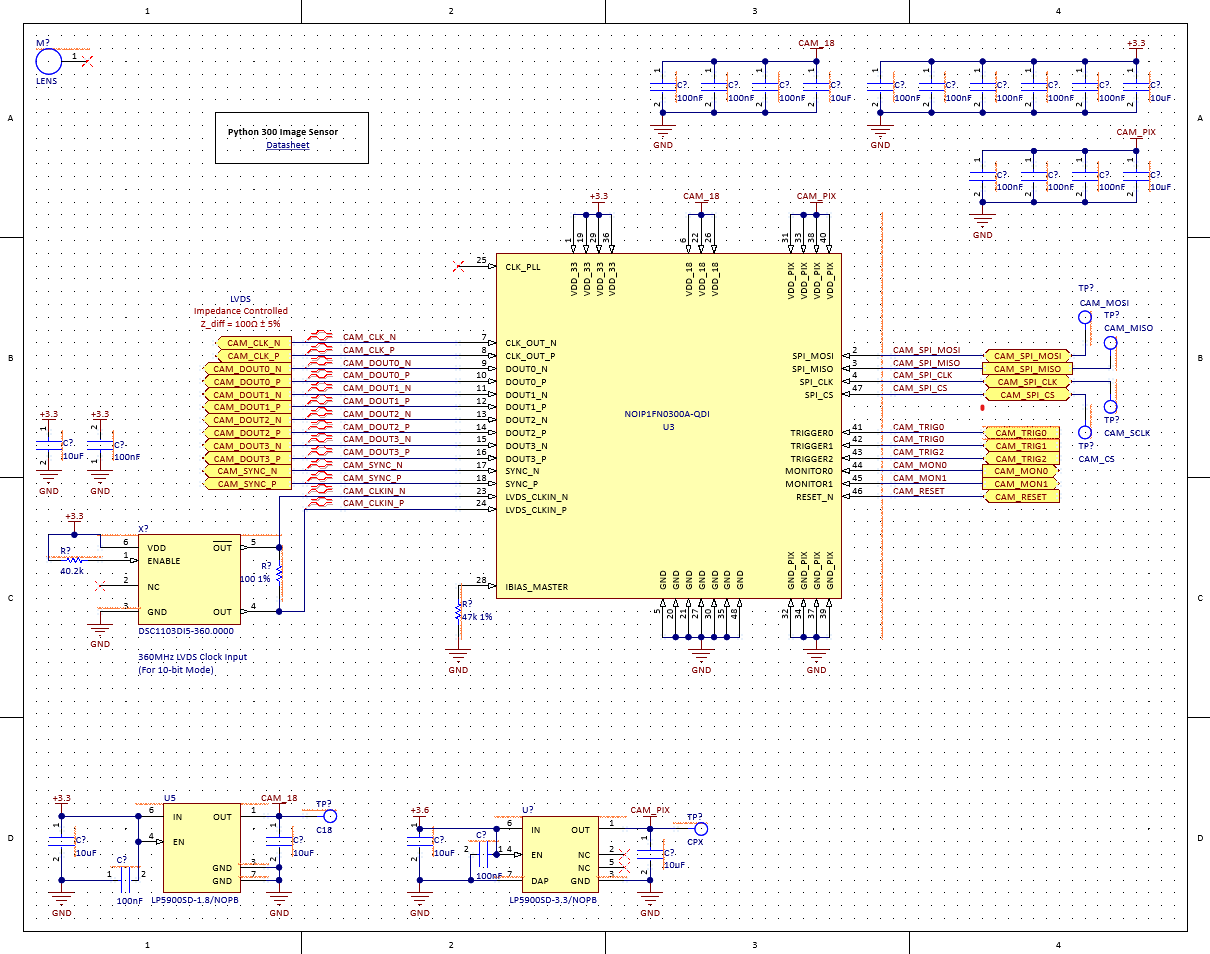Viewport: 1210px width, 954px height.
Task: Click the CAM_CLKIN_N net label
Action: click(374, 490)
